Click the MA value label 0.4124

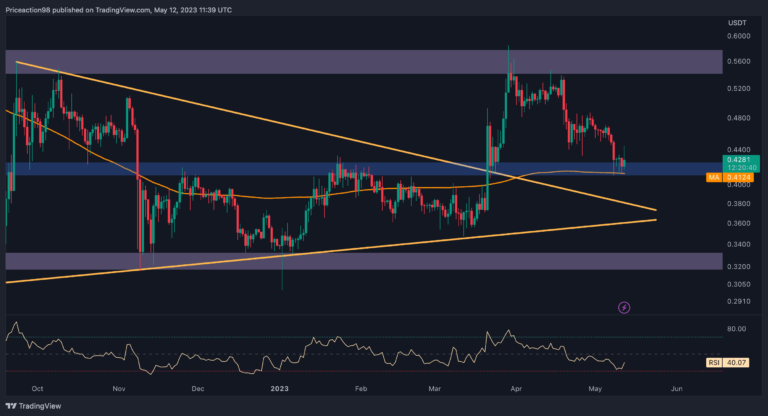point(737,177)
